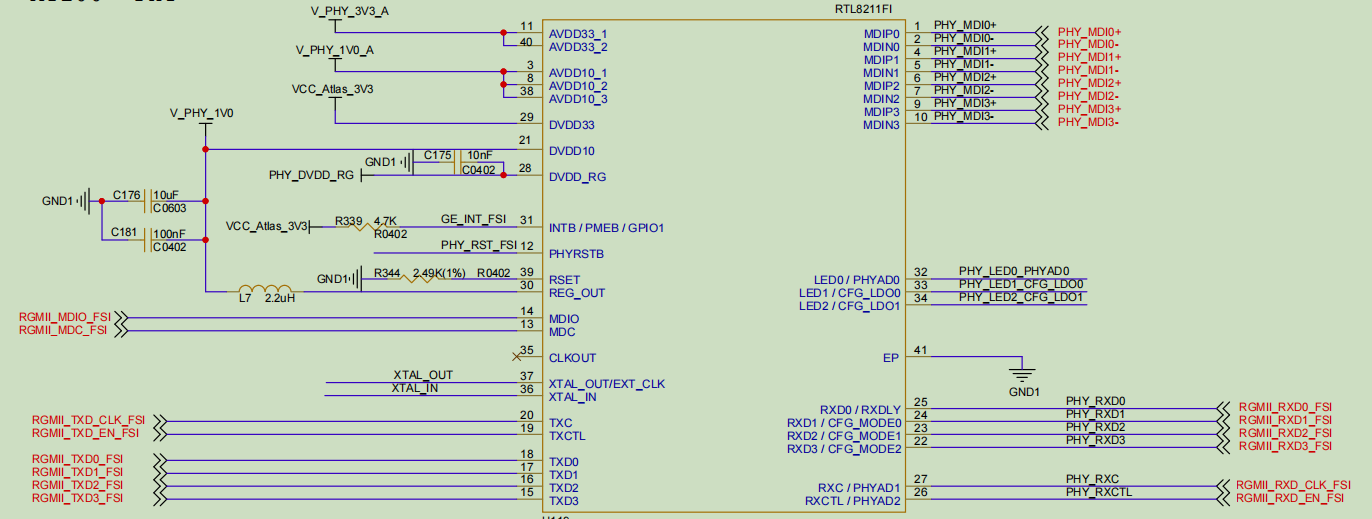Viewport: 1372px width, 519px height.
Task: Click the RXCTL / PHYAD2 pin name
Action: 854,500
